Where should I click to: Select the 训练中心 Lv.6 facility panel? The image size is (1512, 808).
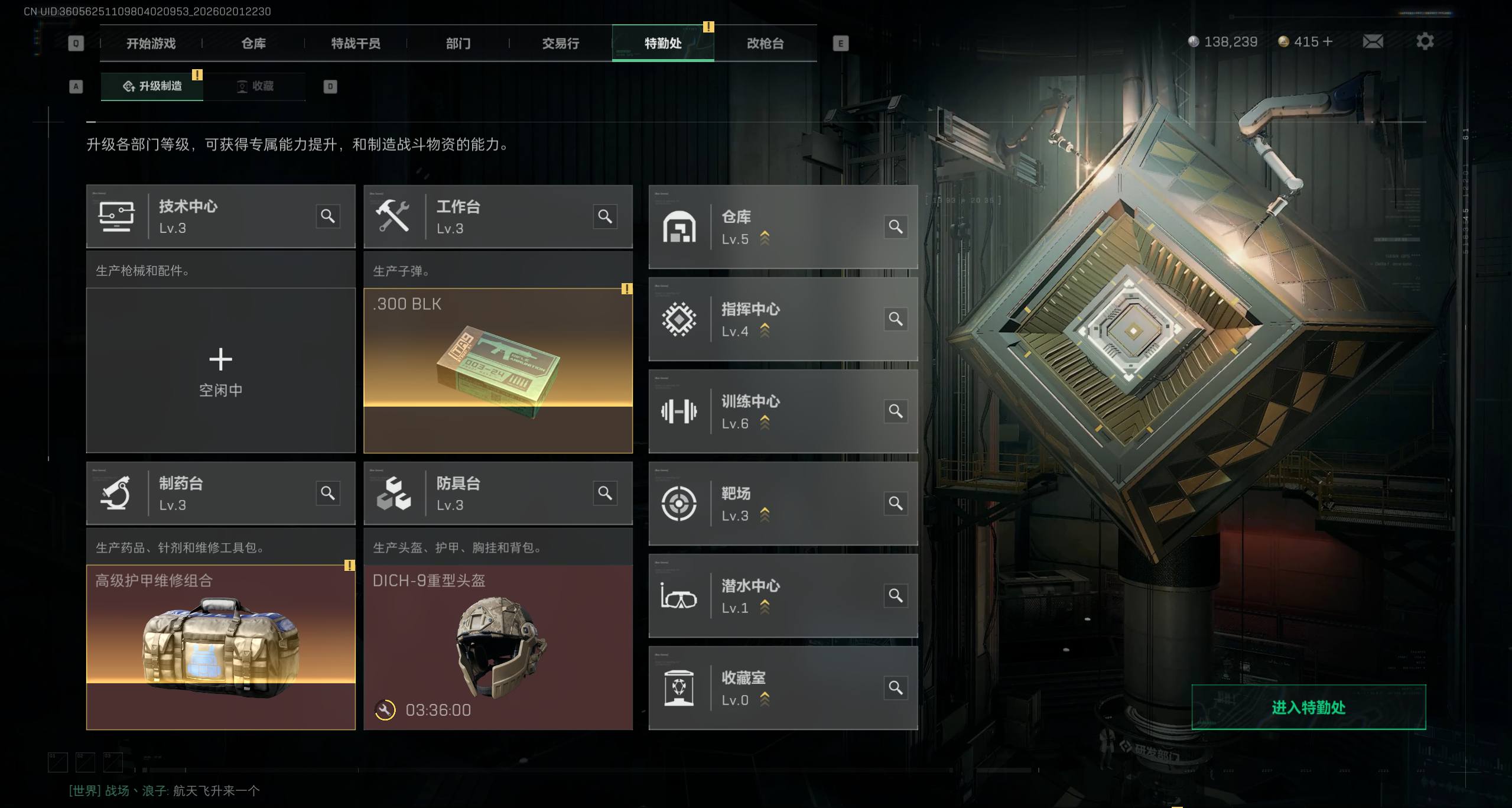783,411
